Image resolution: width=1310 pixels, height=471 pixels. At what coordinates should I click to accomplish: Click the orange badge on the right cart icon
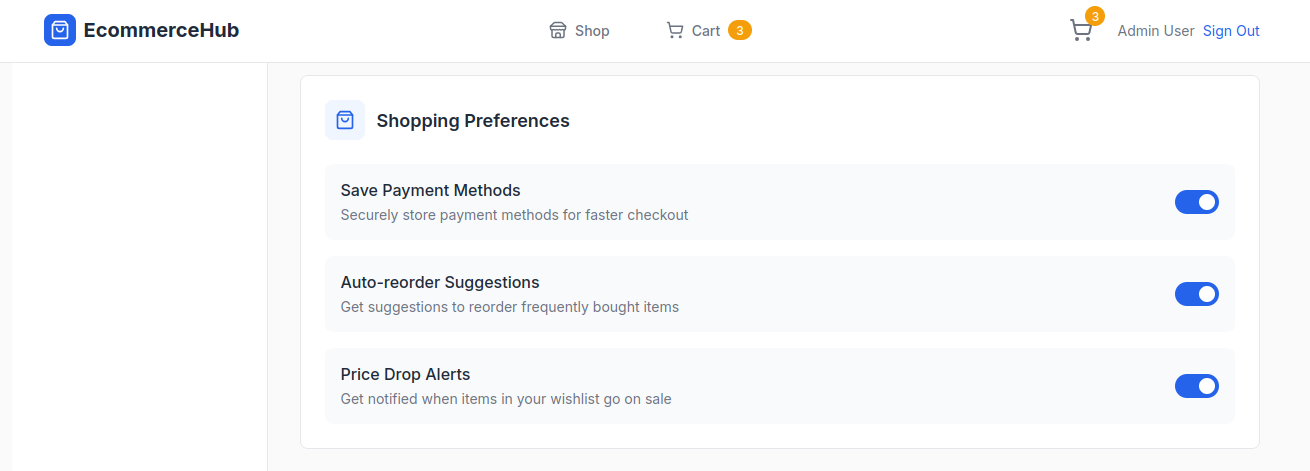coord(1095,16)
